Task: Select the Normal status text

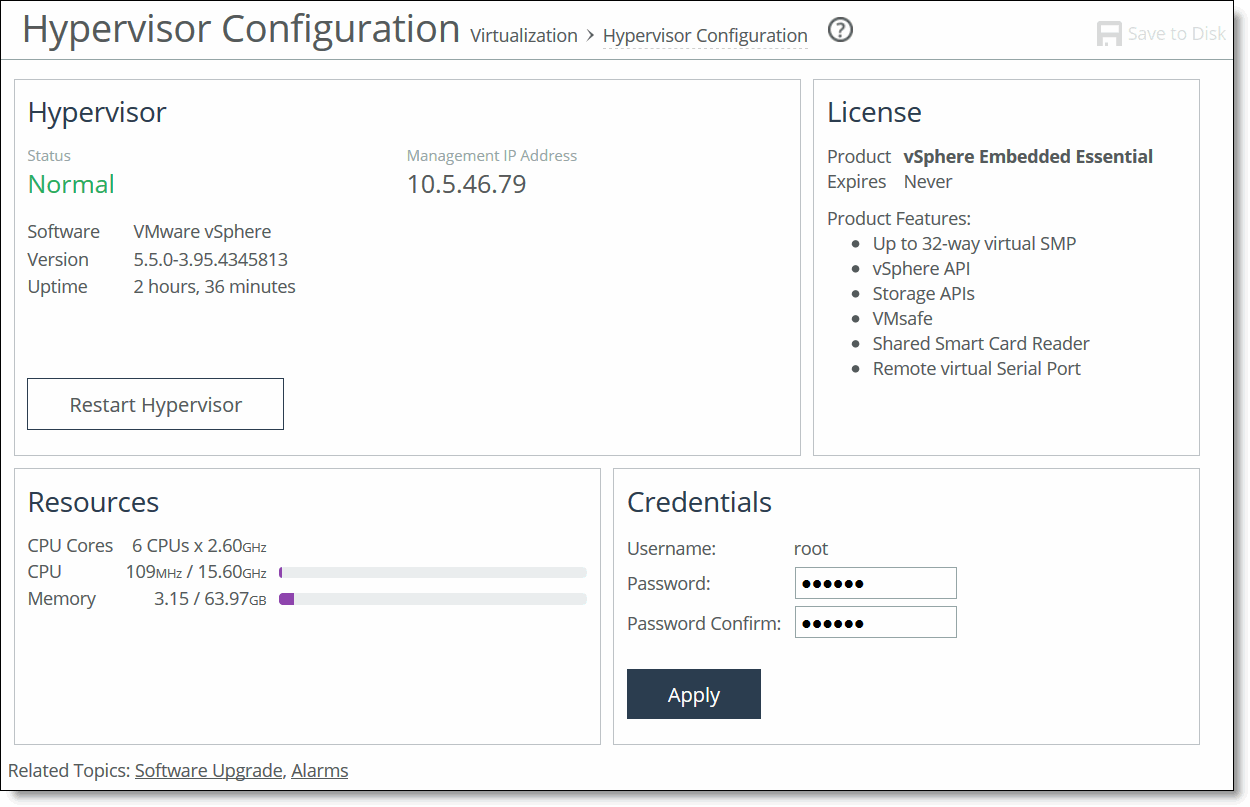Action: pos(71,185)
